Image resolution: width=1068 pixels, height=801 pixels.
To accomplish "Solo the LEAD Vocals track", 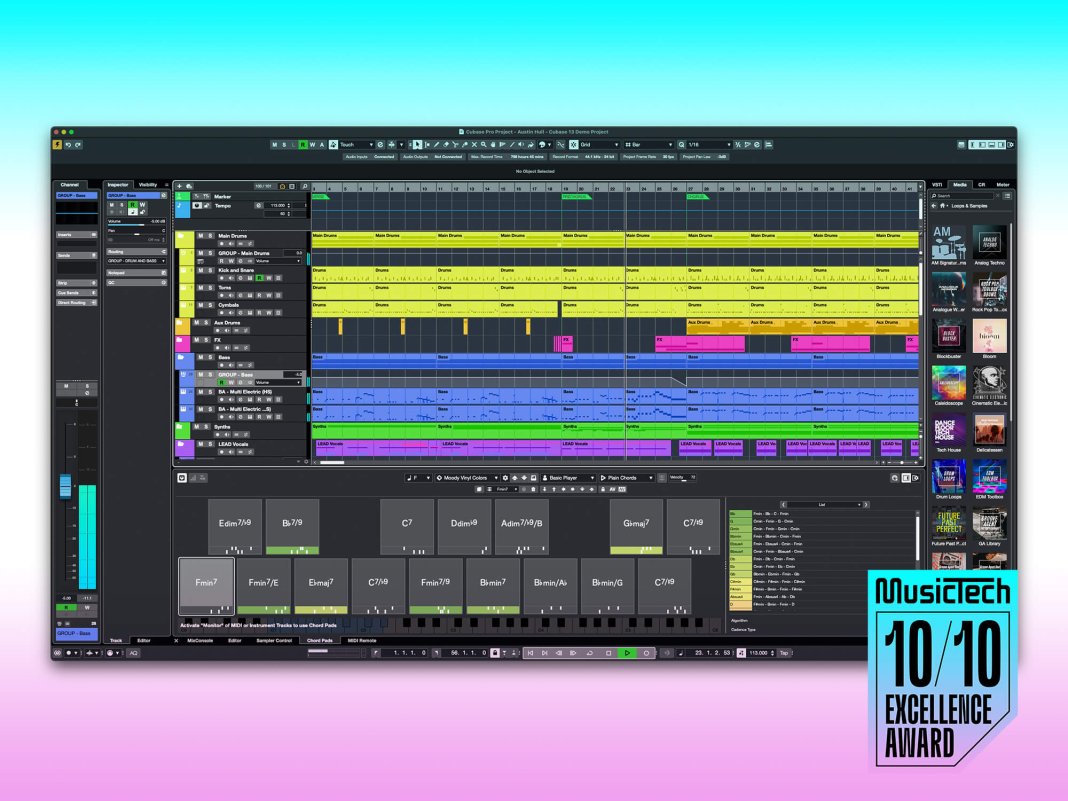I will pyautogui.click(x=211, y=443).
